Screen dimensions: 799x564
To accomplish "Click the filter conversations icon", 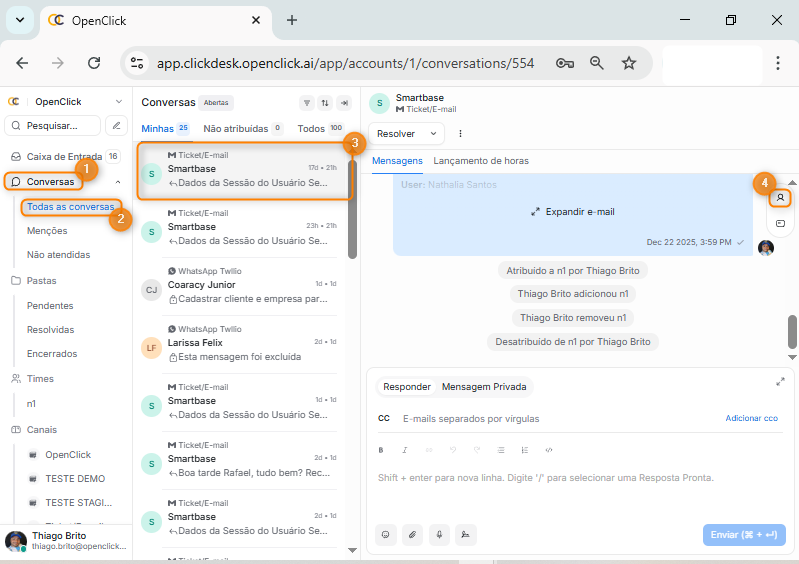I will click(306, 103).
